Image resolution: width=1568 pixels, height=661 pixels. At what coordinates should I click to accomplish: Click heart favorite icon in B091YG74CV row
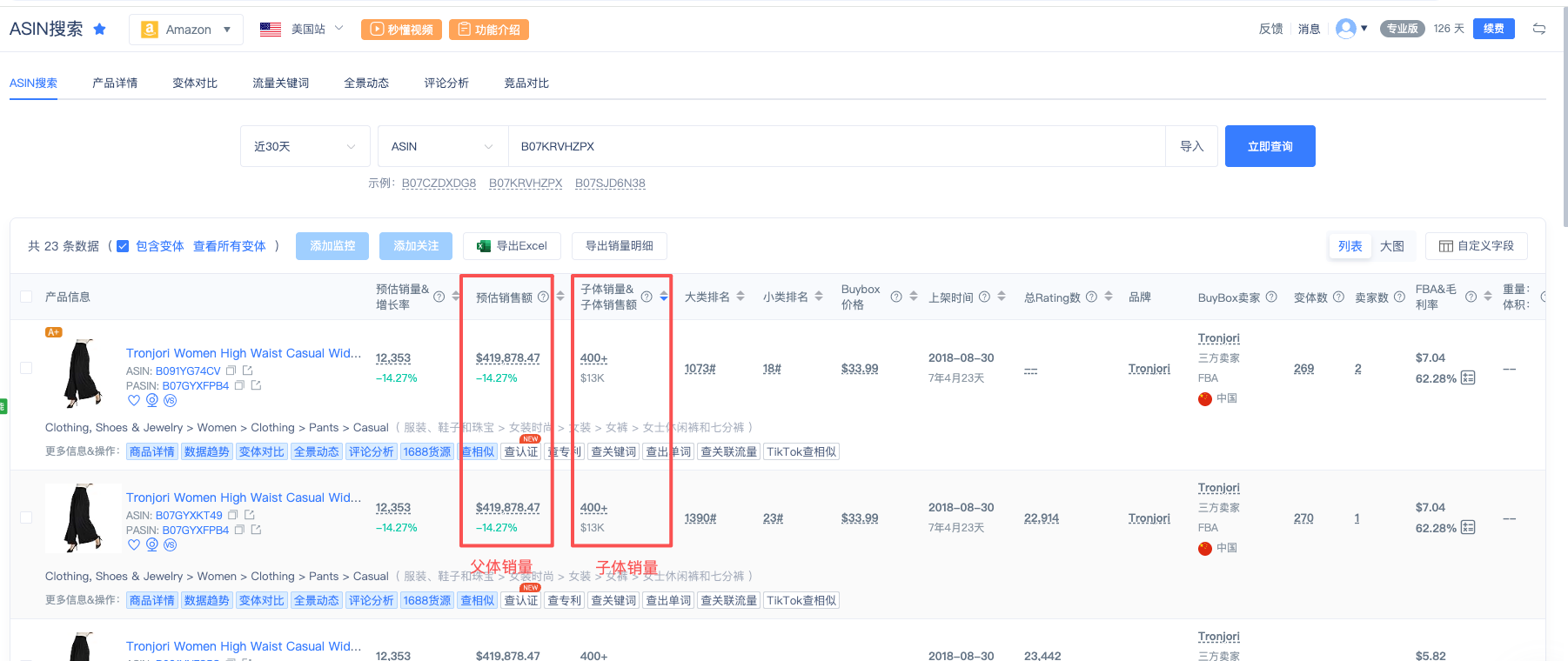[134, 400]
